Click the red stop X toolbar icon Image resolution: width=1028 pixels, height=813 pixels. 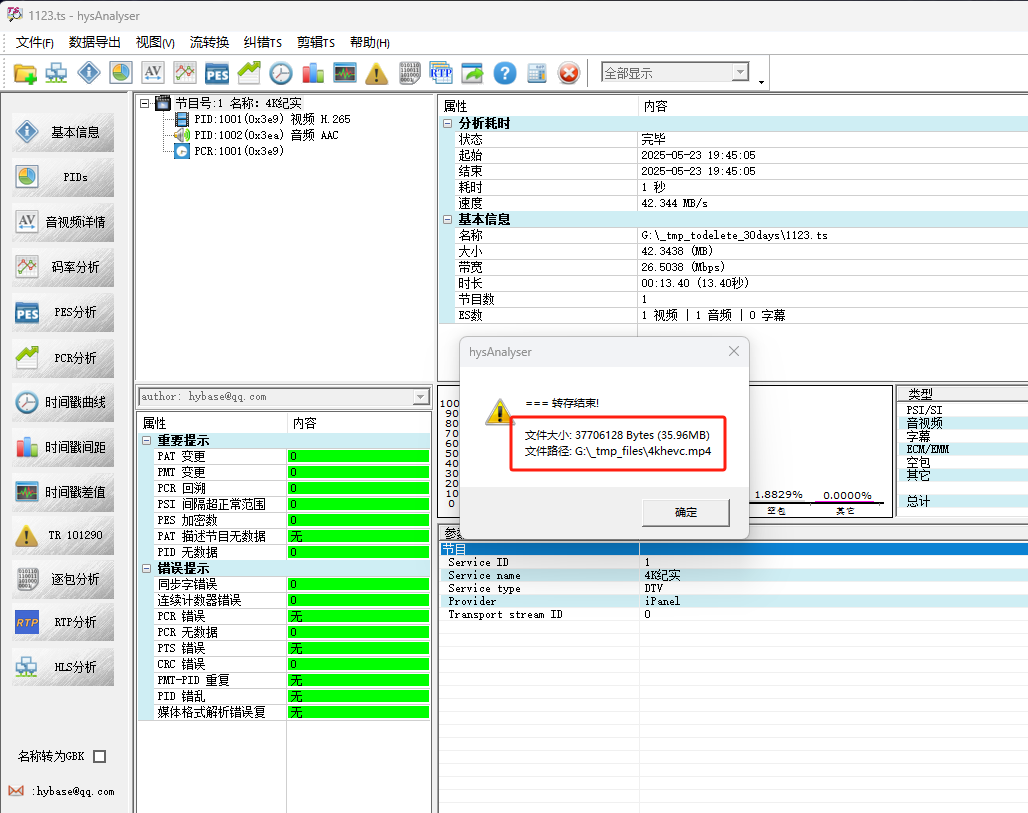[x=569, y=73]
